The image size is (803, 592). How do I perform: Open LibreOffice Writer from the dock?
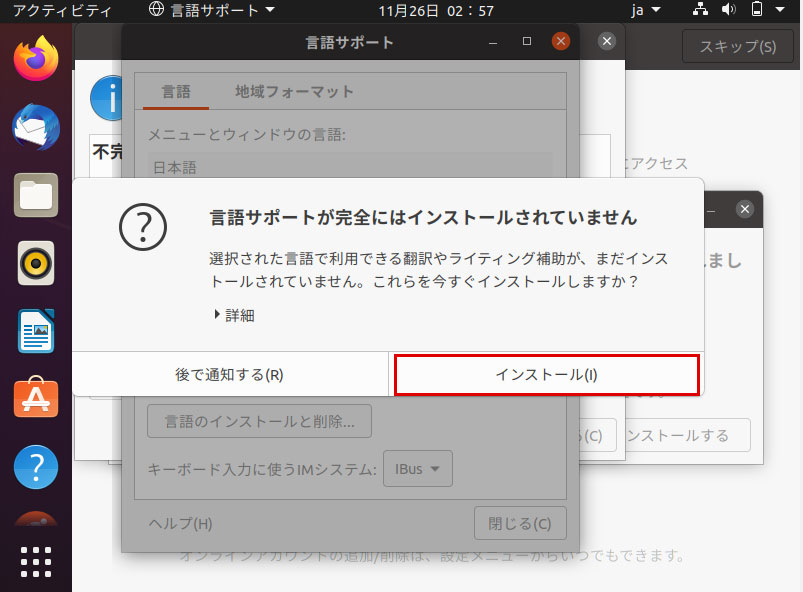tap(36, 331)
